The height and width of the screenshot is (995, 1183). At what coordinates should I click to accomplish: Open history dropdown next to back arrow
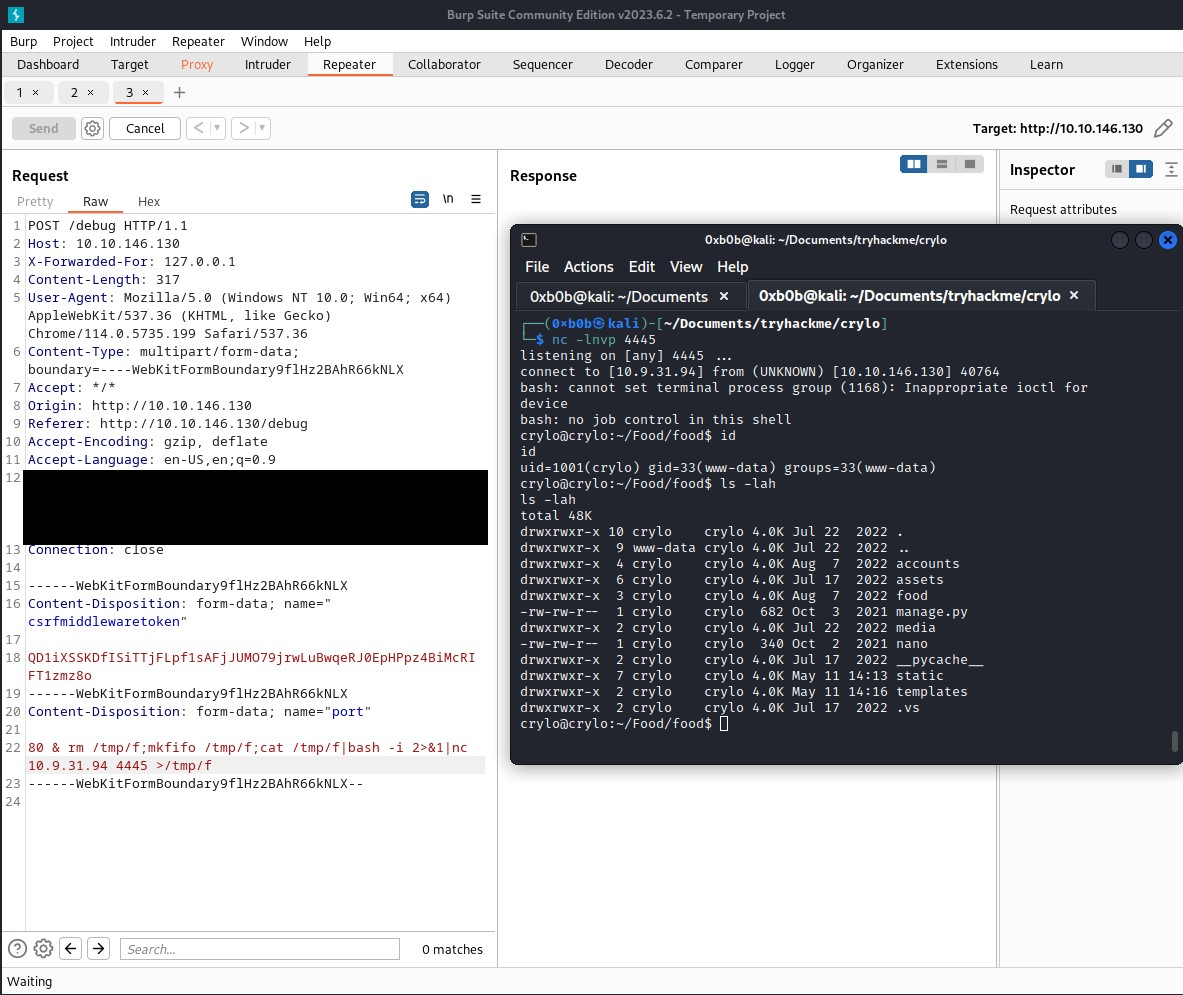tap(217, 128)
